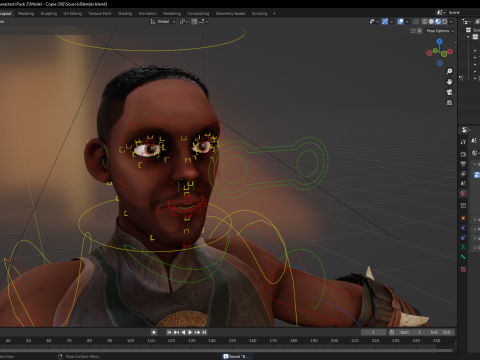
Task: Select material preview viewport shading
Action: click(x=438, y=21)
